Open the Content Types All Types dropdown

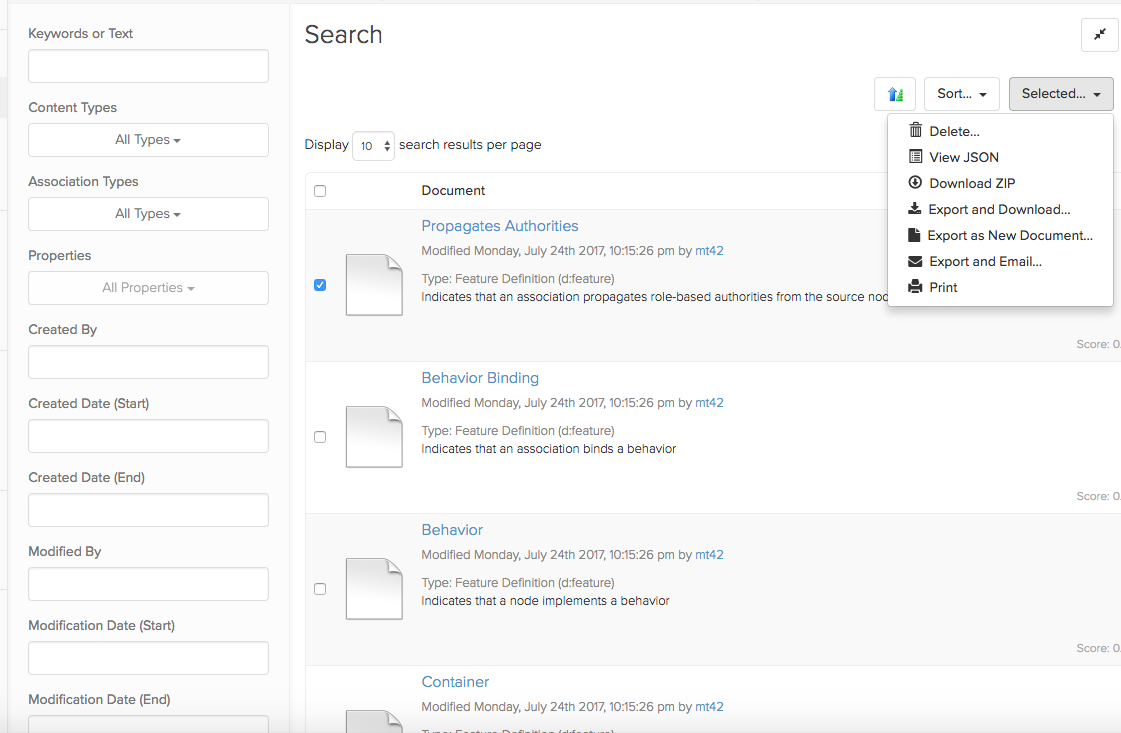click(148, 140)
